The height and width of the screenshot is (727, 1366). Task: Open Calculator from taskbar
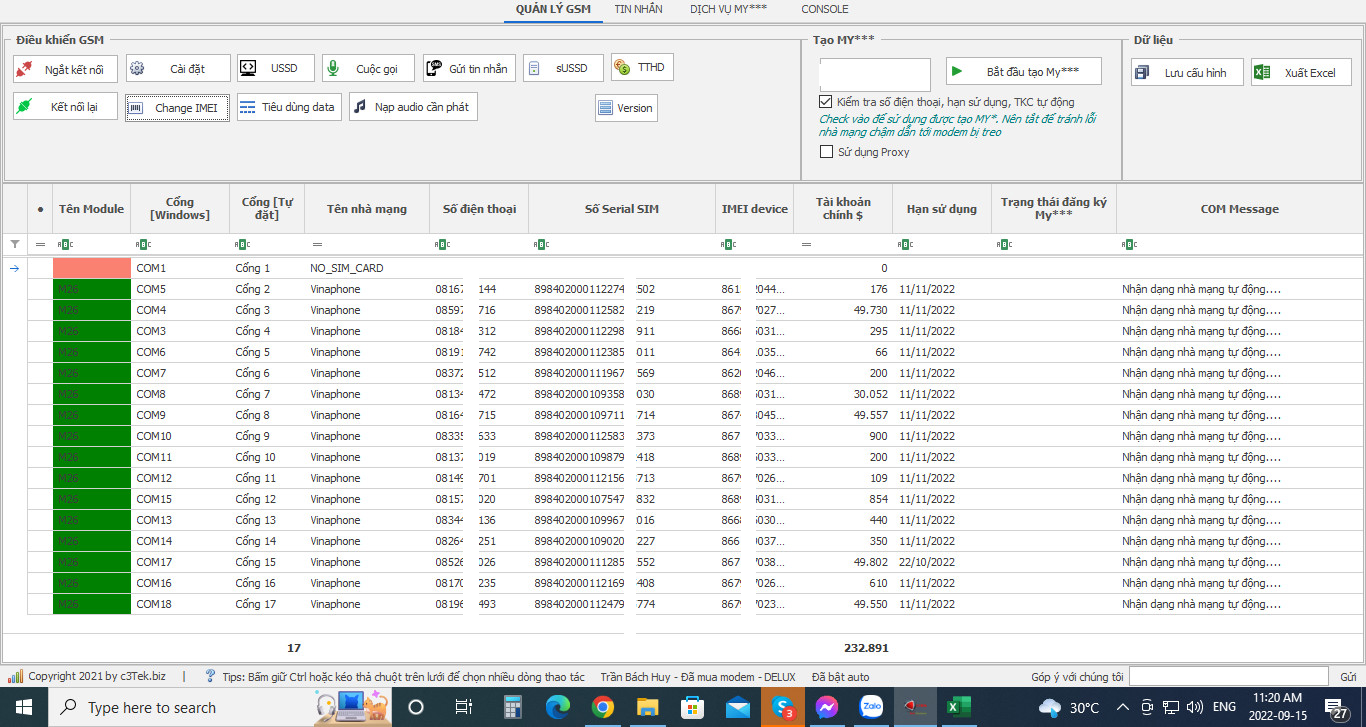[513, 707]
